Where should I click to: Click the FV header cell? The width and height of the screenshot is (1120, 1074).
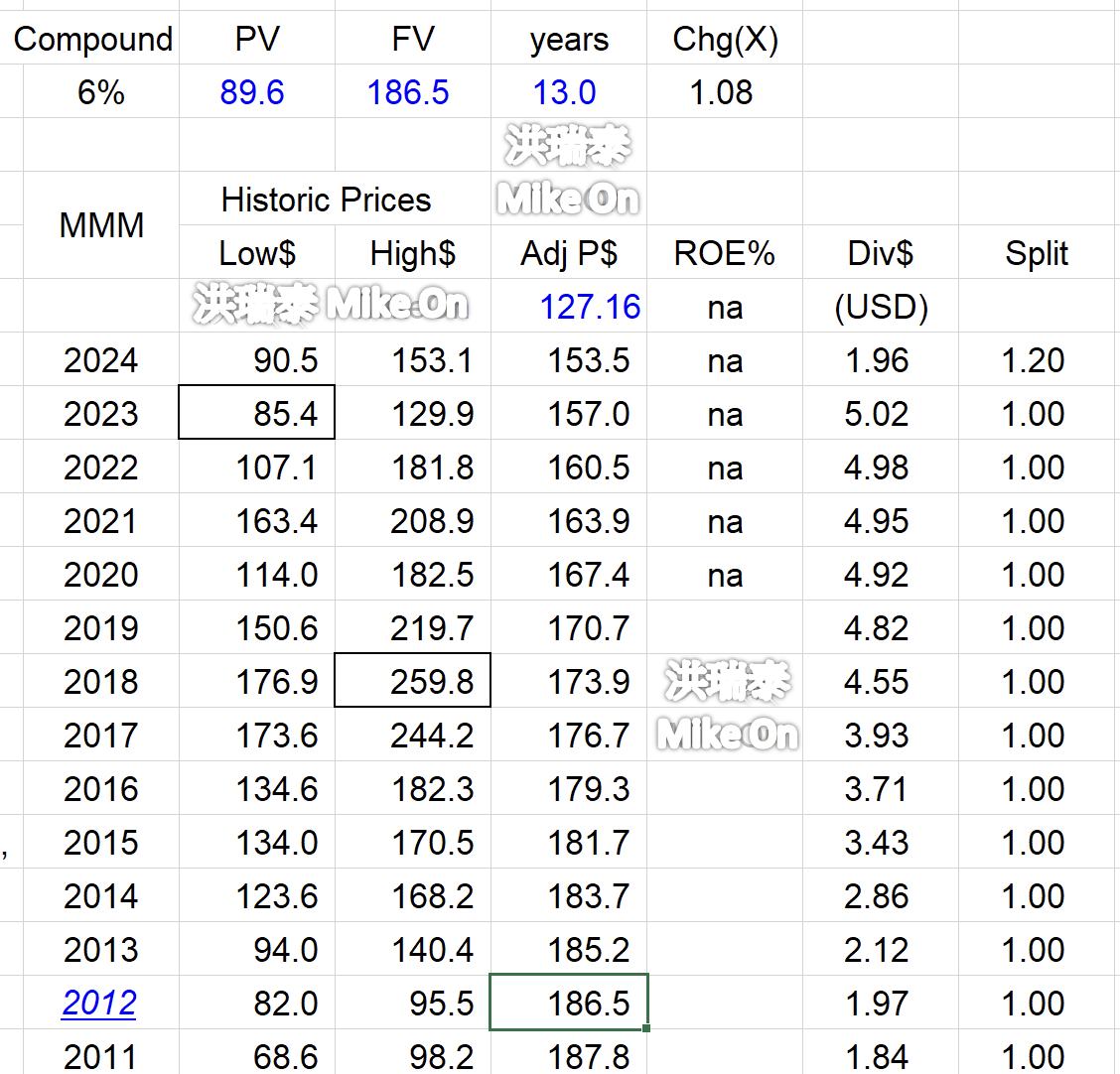click(413, 39)
